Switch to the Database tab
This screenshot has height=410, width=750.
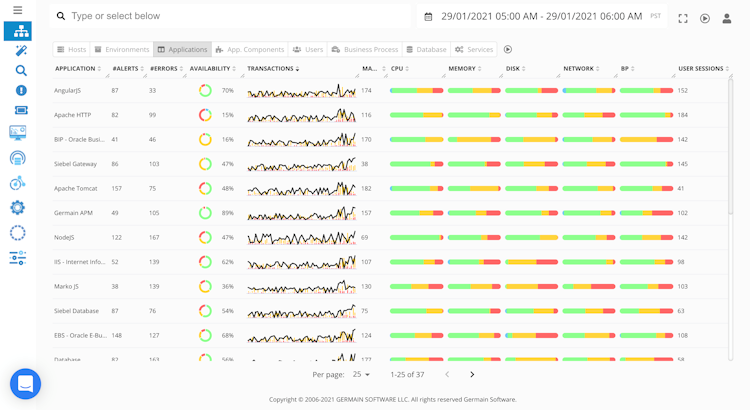pos(426,49)
